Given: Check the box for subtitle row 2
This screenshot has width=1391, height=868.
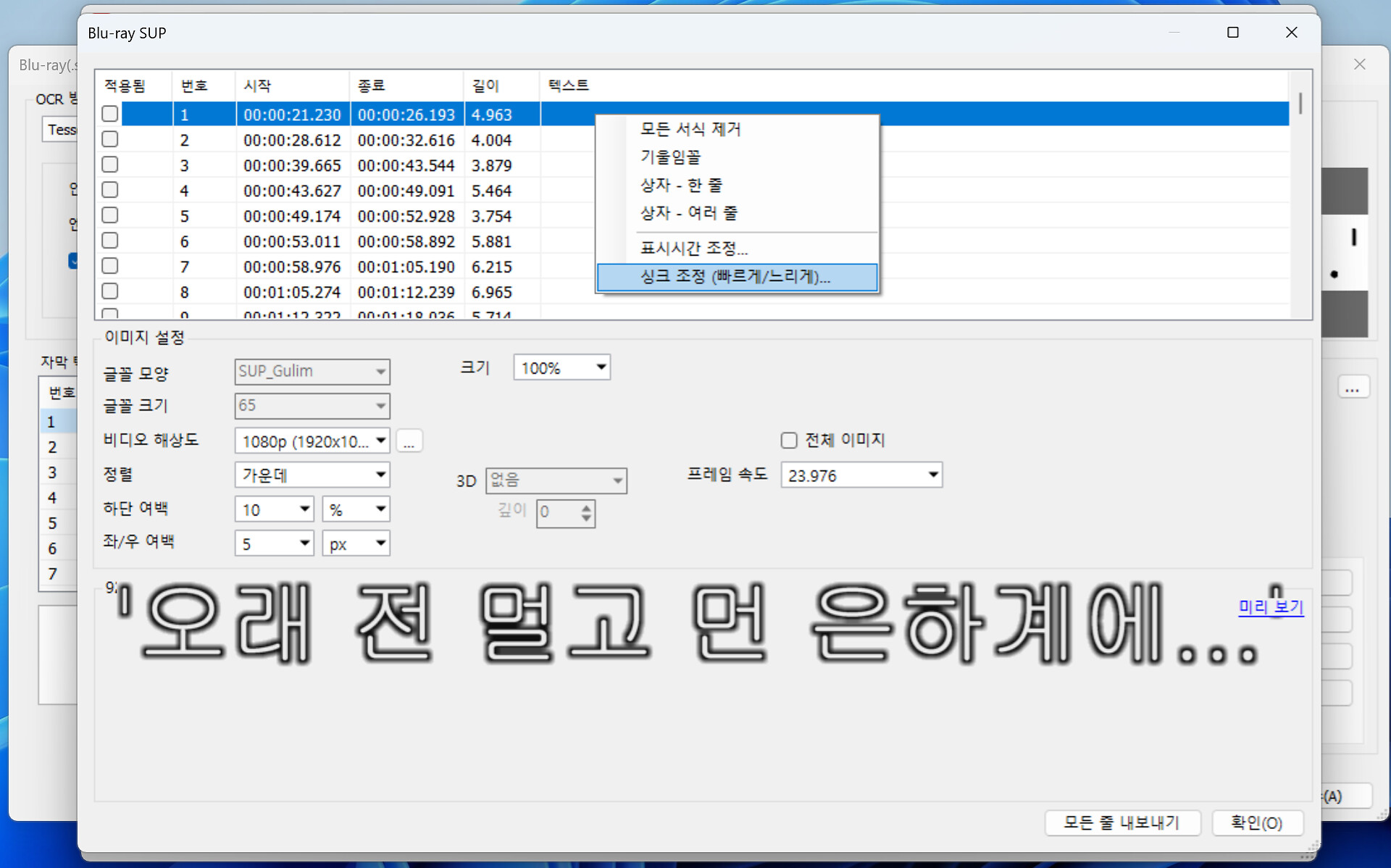Looking at the screenshot, I should point(110,139).
